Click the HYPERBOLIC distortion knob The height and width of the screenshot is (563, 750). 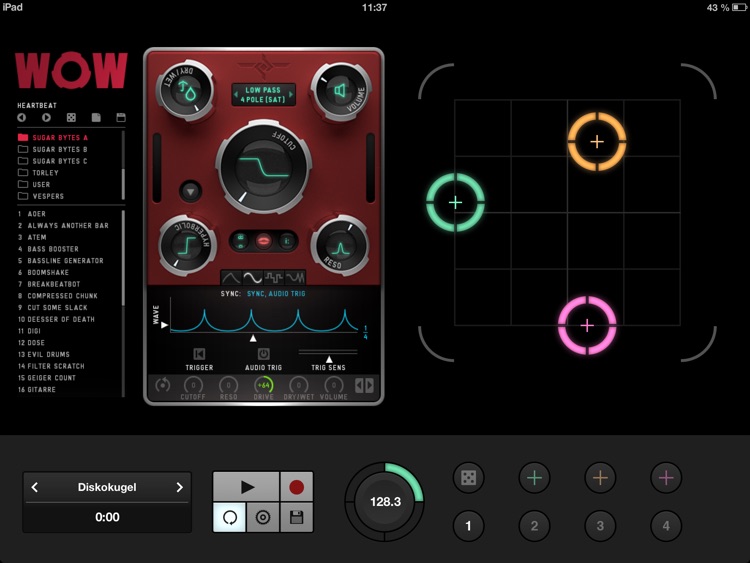(x=187, y=246)
